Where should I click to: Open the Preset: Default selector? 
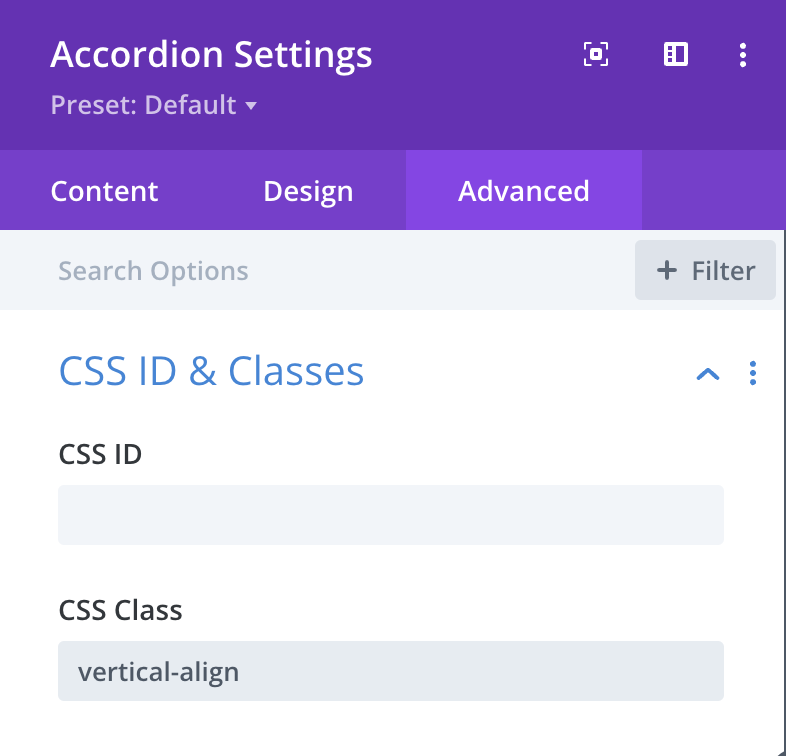[154, 105]
